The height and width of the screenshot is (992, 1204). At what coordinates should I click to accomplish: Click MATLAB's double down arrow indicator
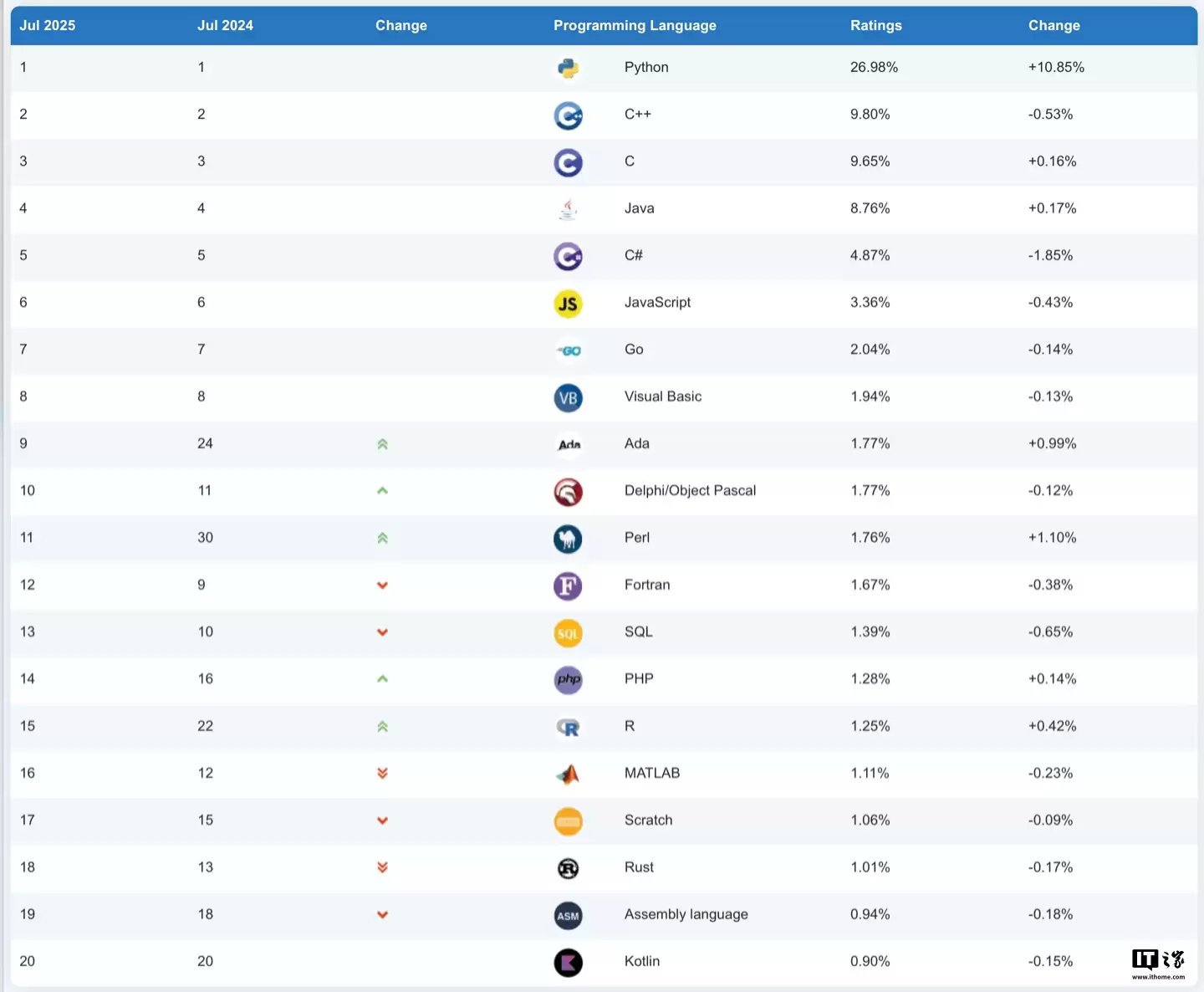point(382,774)
